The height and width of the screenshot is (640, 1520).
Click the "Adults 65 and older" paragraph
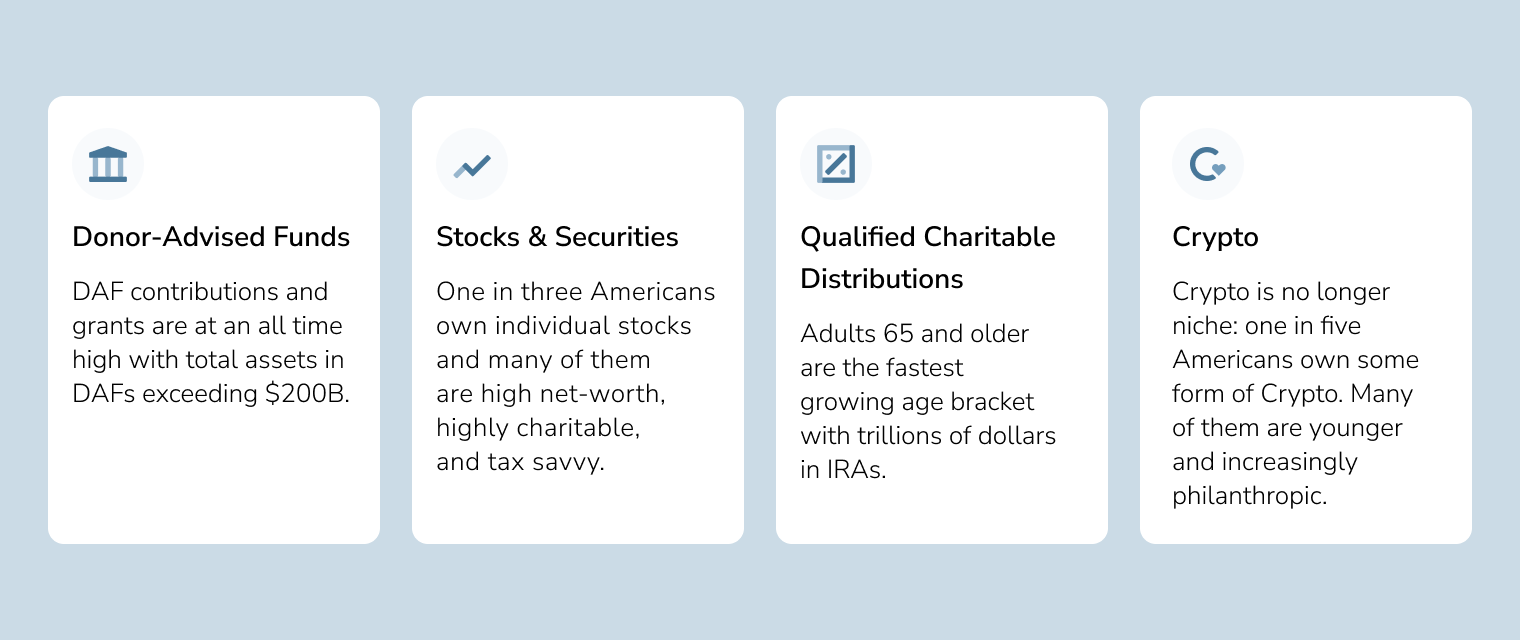click(928, 401)
